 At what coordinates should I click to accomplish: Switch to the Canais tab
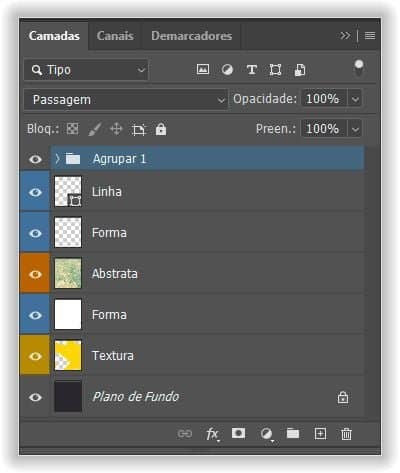[x=115, y=36]
